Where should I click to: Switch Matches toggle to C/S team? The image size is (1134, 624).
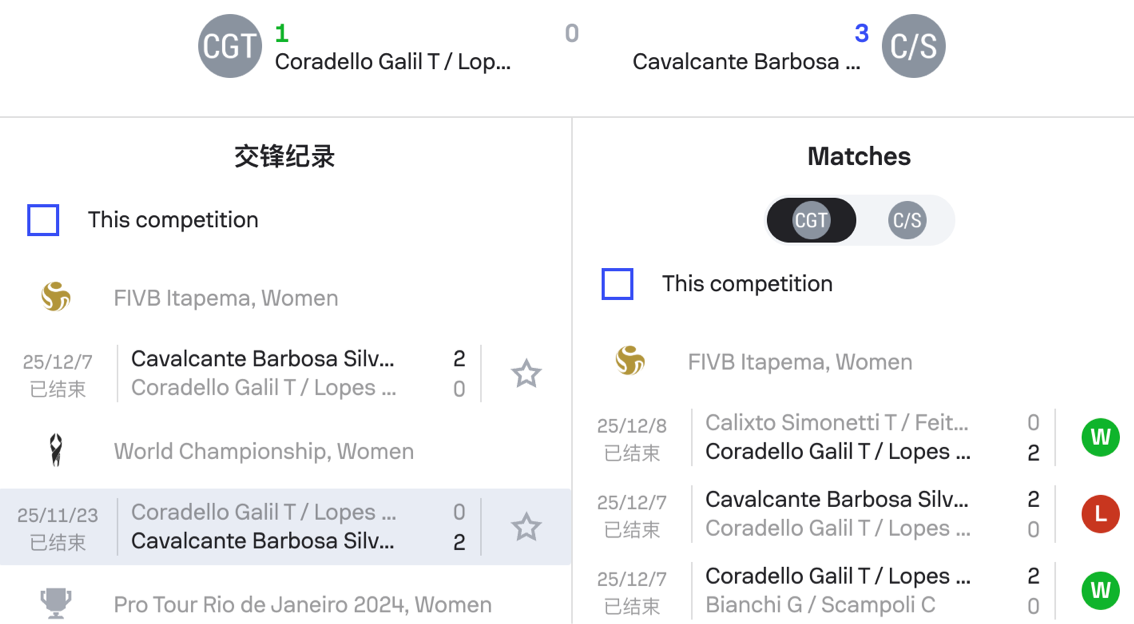pyautogui.click(x=907, y=220)
